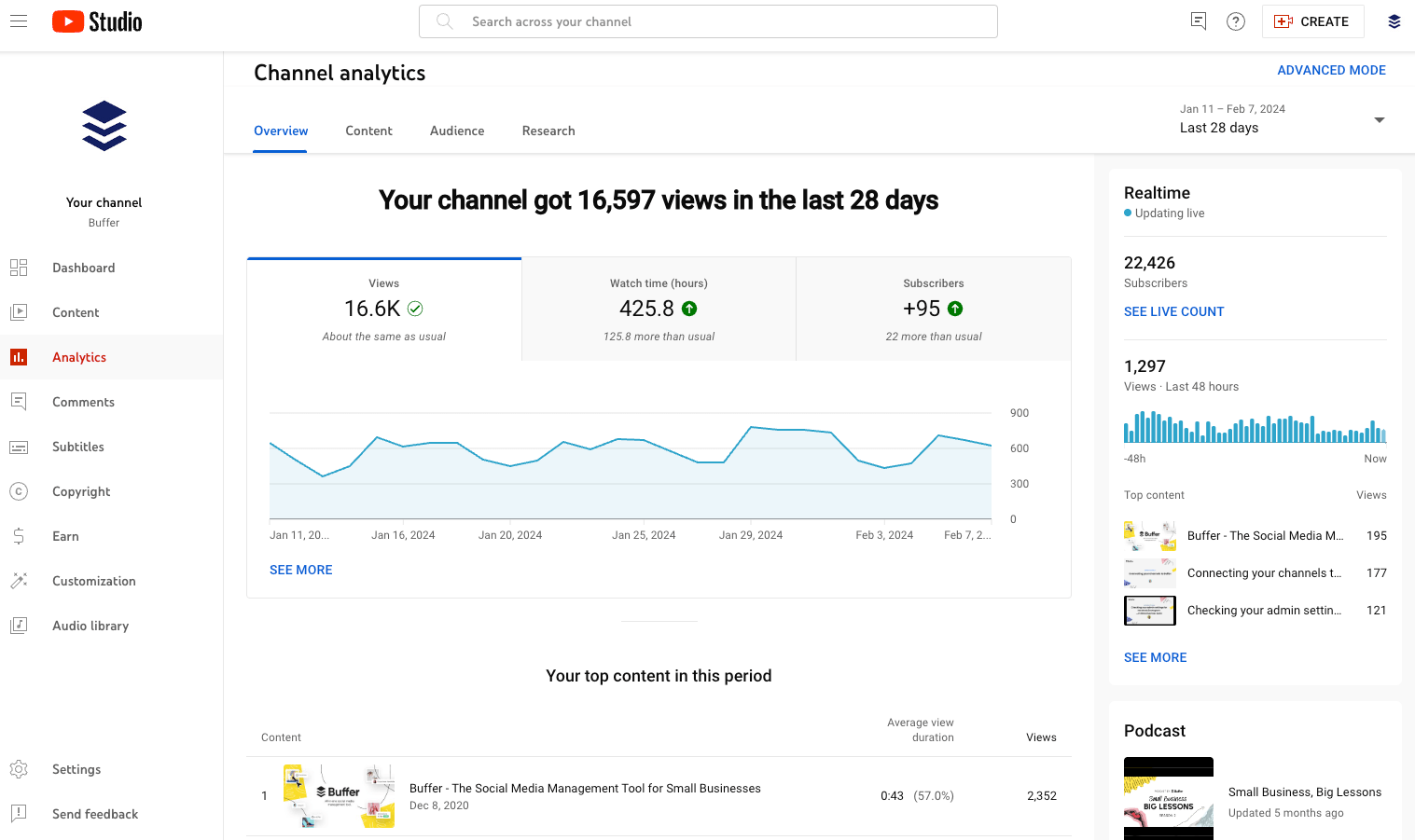This screenshot has width=1415, height=840.
Task: Open the Research tab
Action: pyautogui.click(x=548, y=131)
